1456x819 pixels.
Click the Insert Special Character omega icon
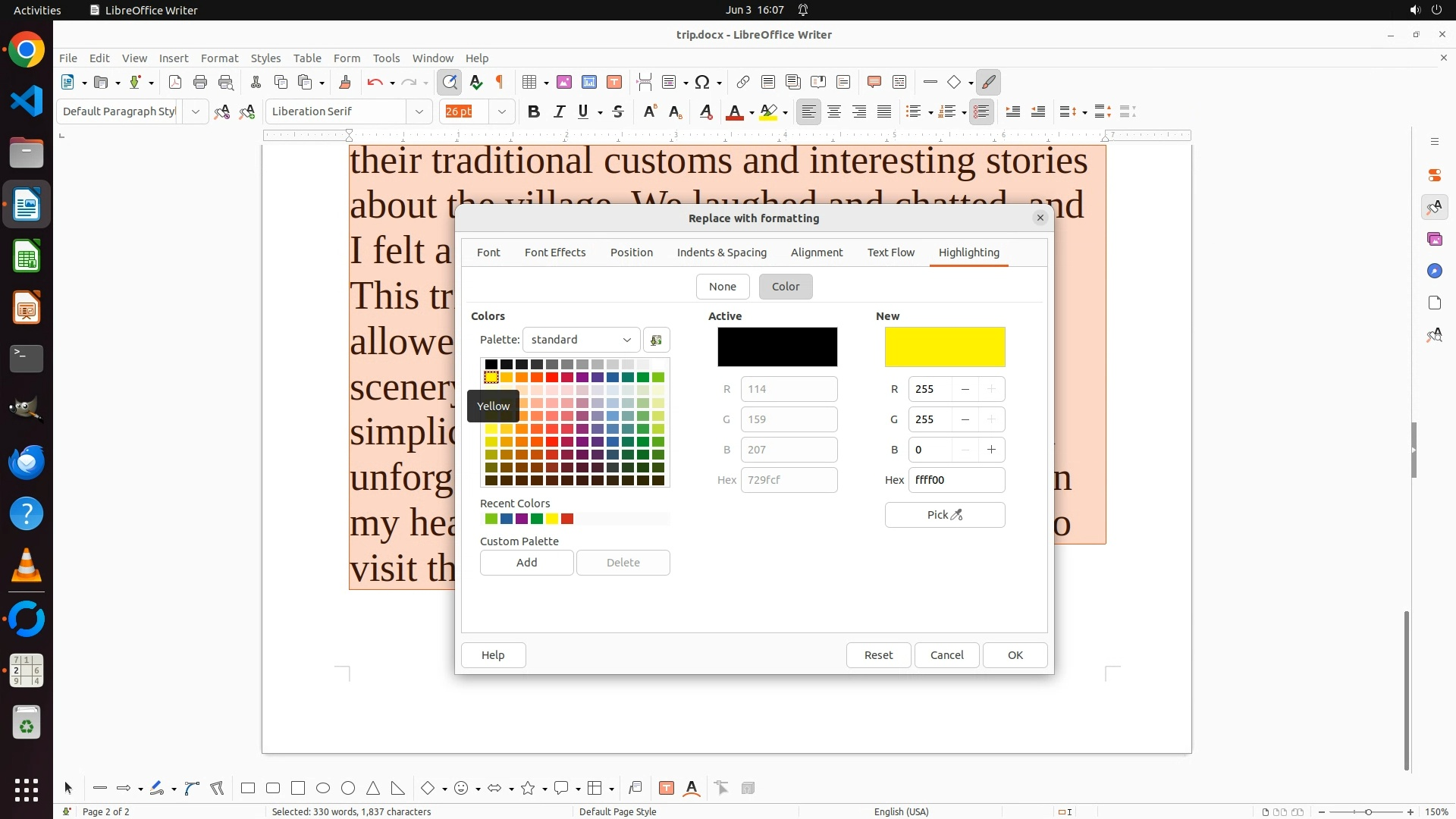click(702, 82)
